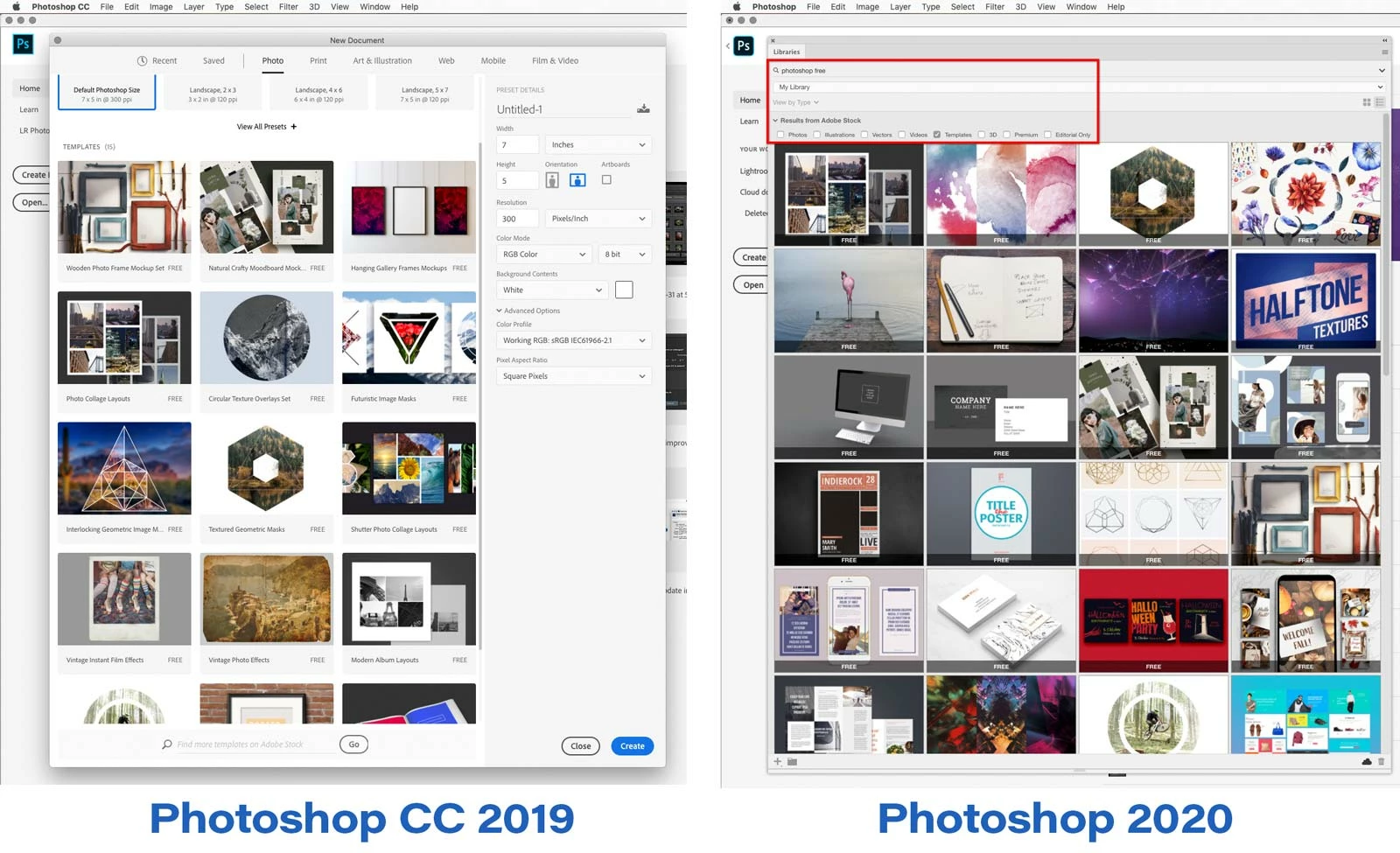Image resolution: width=1400 pixels, height=853 pixels.
Task: Click the background color swatch
Action: click(x=624, y=290)
